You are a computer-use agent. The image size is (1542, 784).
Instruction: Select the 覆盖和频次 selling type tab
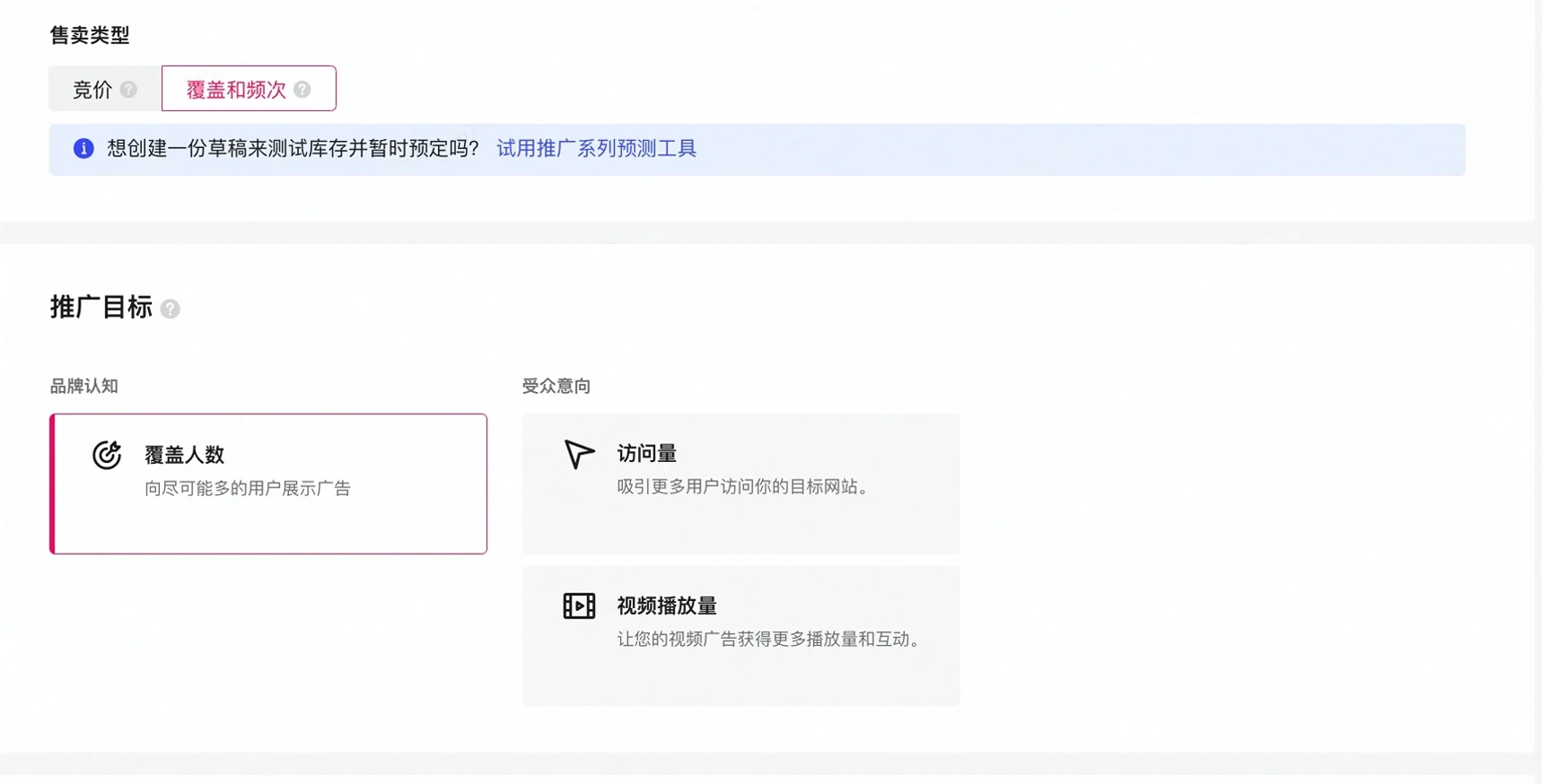click(x=236, y=90)
